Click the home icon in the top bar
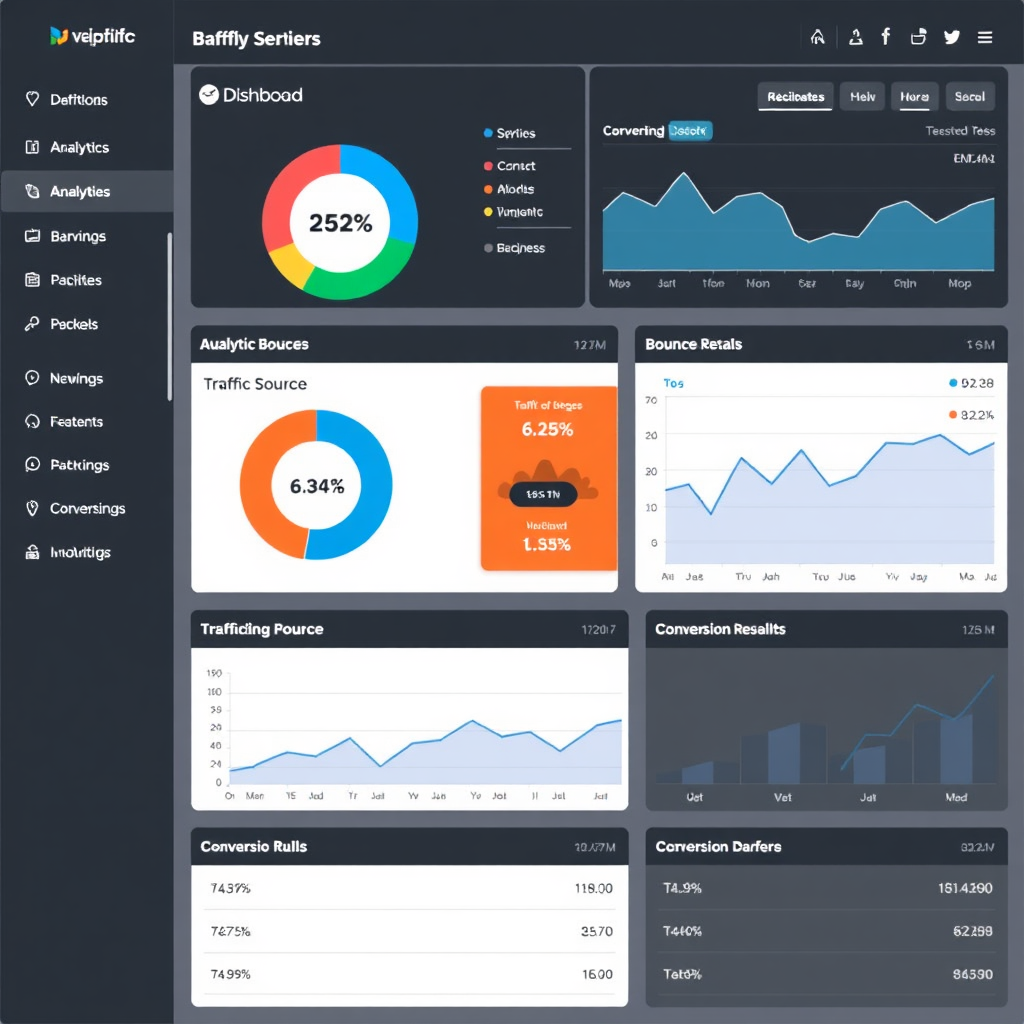Screen dimensions: 1024x1024 point(818,36)
